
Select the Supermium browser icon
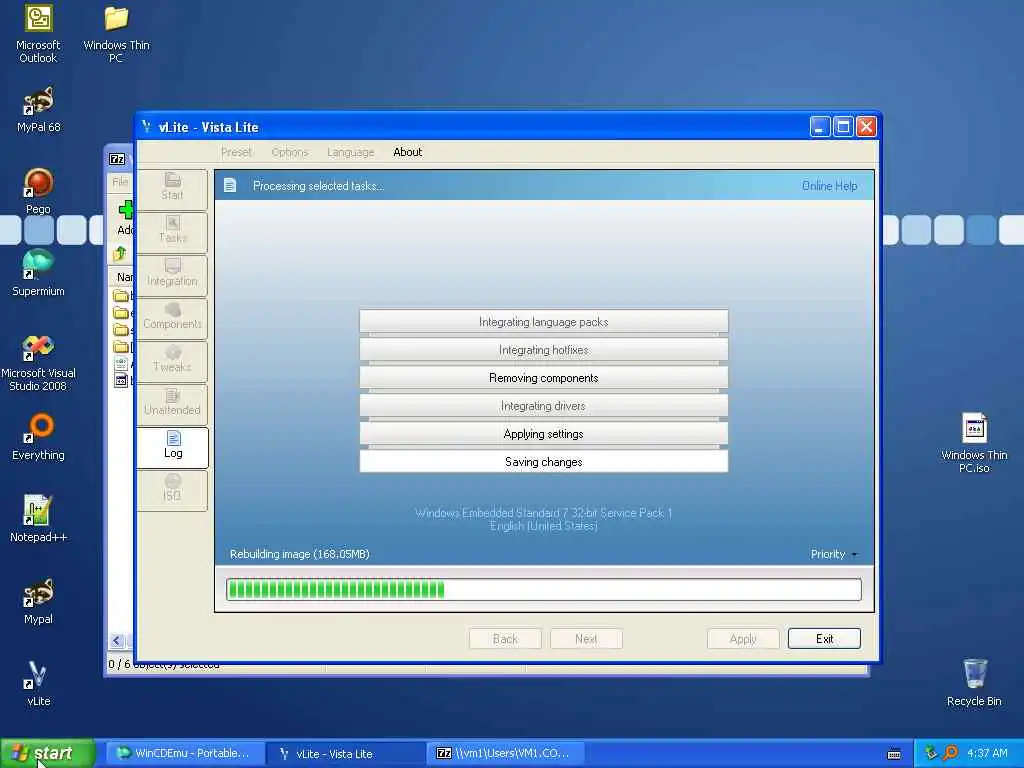point(38,273)
